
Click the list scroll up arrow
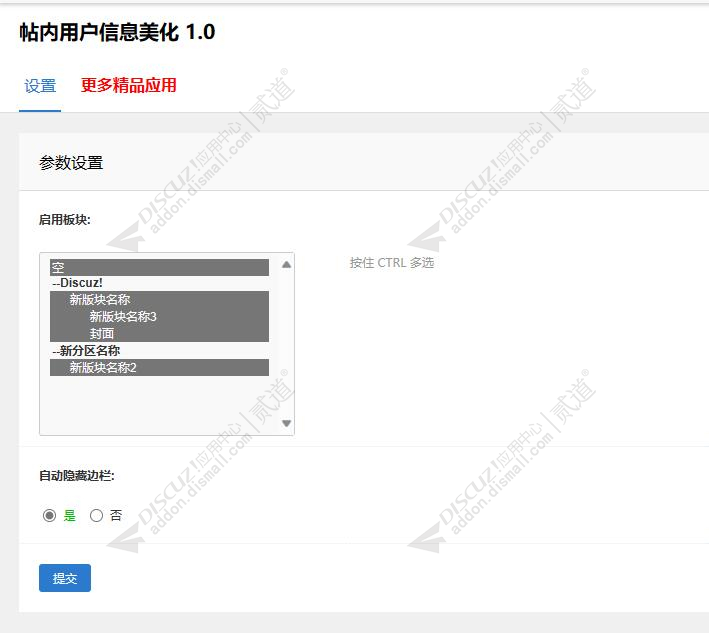(286, 265)
